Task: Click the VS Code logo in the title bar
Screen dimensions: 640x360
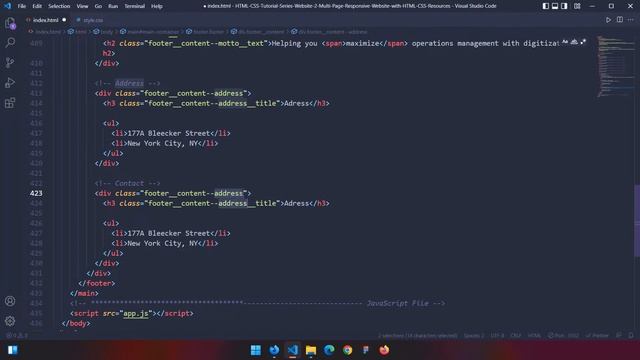Action: 7,6
